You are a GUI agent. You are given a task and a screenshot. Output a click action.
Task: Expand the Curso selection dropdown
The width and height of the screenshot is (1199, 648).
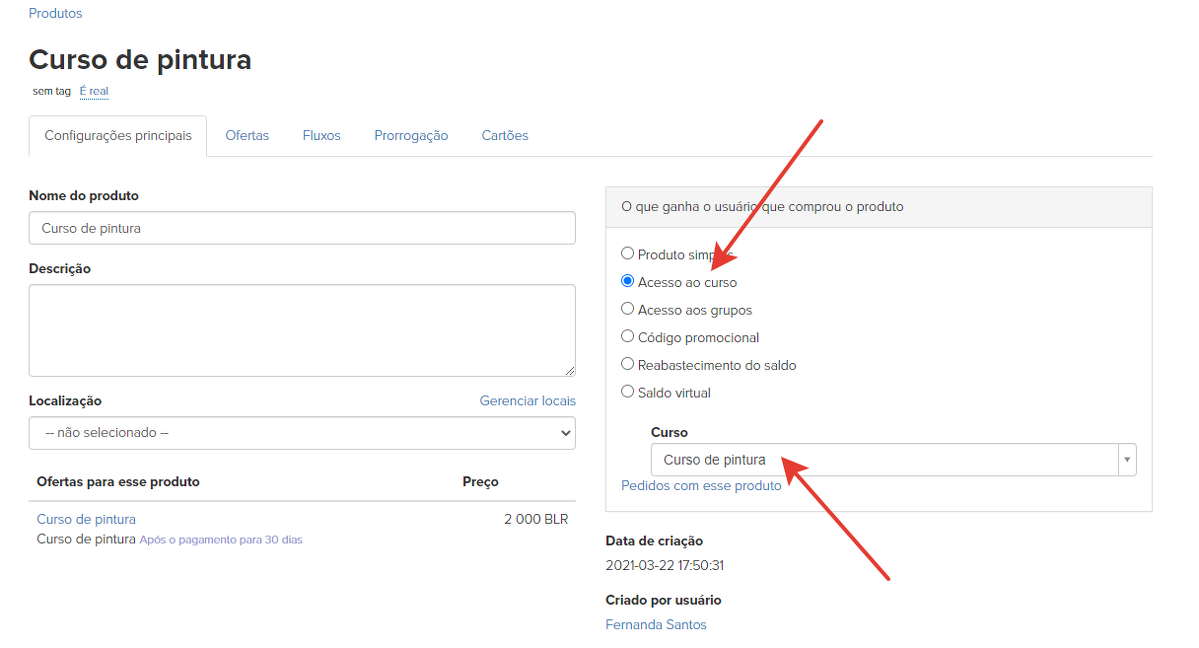893,460
